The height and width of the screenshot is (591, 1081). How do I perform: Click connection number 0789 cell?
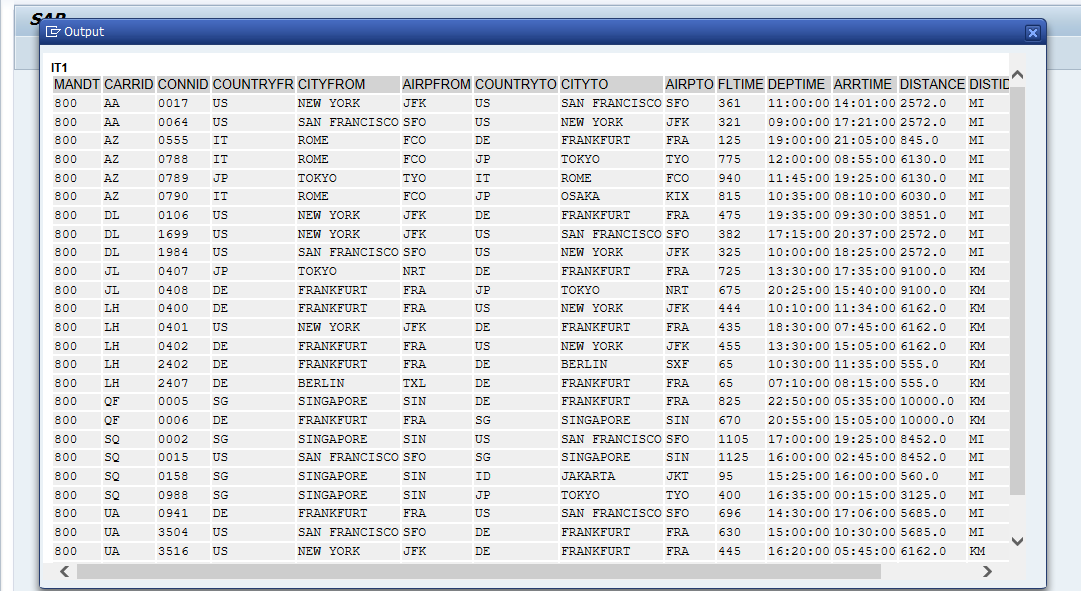183,178
